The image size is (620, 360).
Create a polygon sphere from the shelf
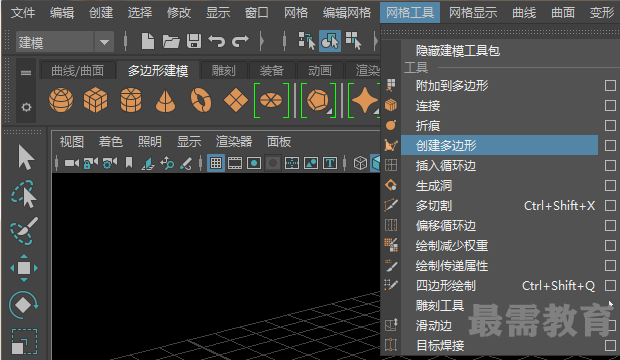pos(61,100)
